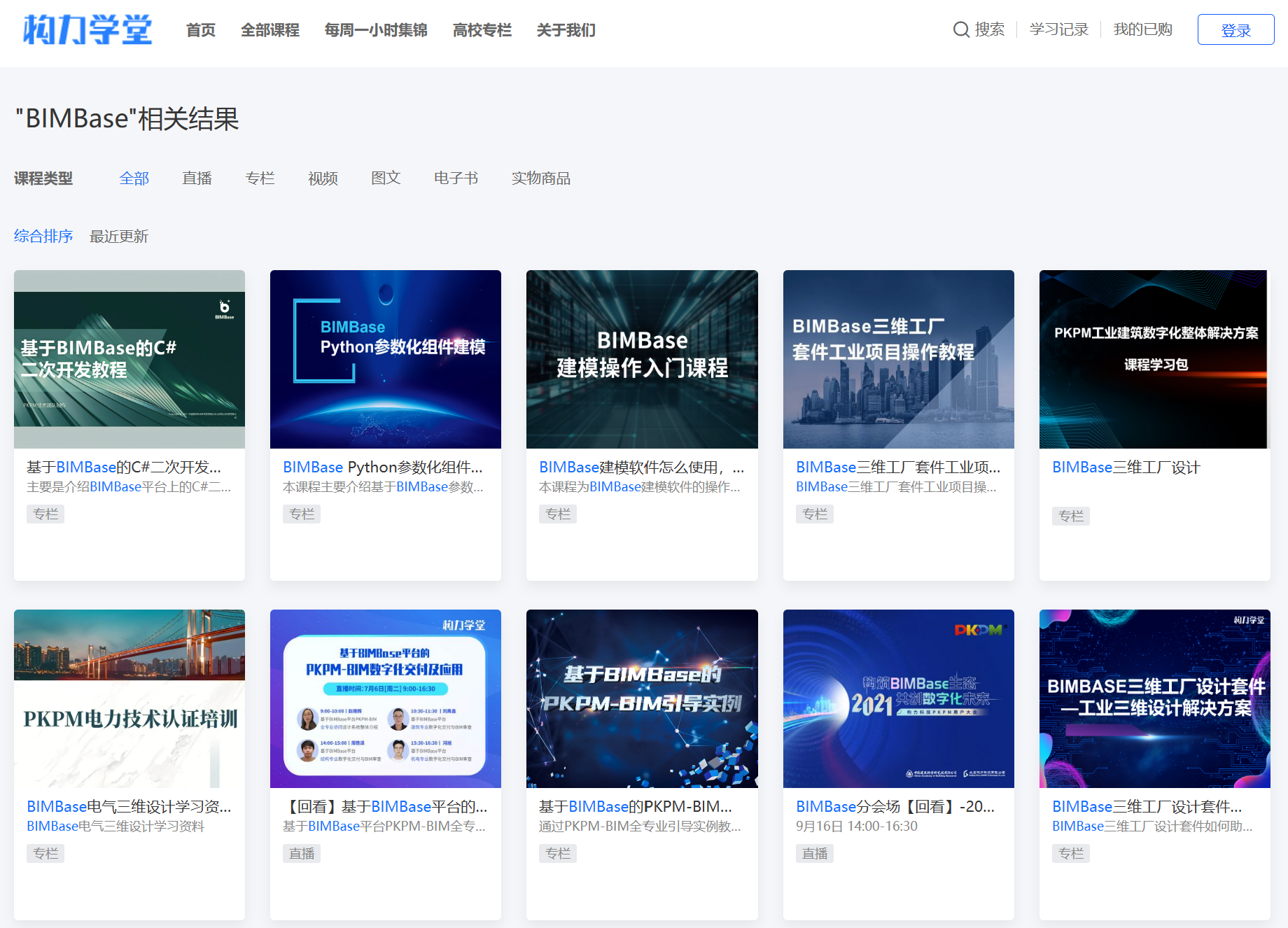Click title BIMBase三维工厂套件工业项...

click(898, 467)
